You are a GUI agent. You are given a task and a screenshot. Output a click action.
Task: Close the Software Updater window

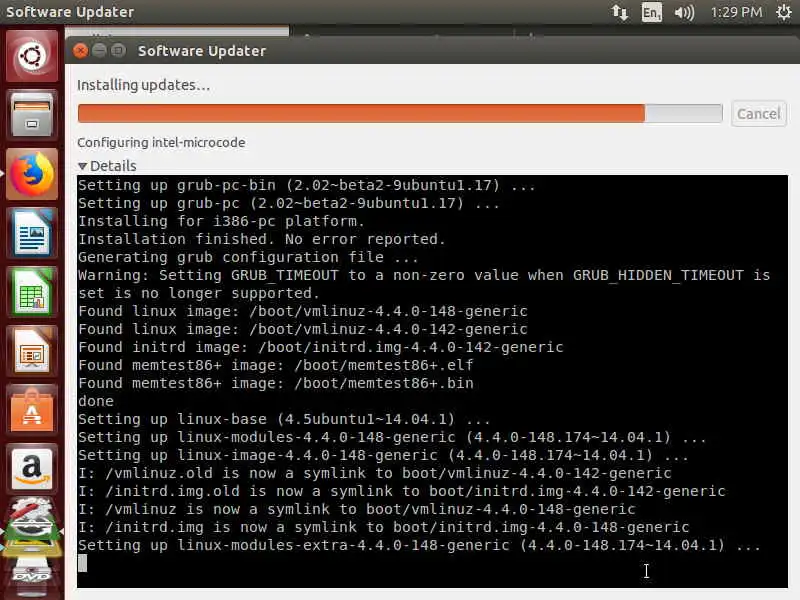tap(80, 51)
